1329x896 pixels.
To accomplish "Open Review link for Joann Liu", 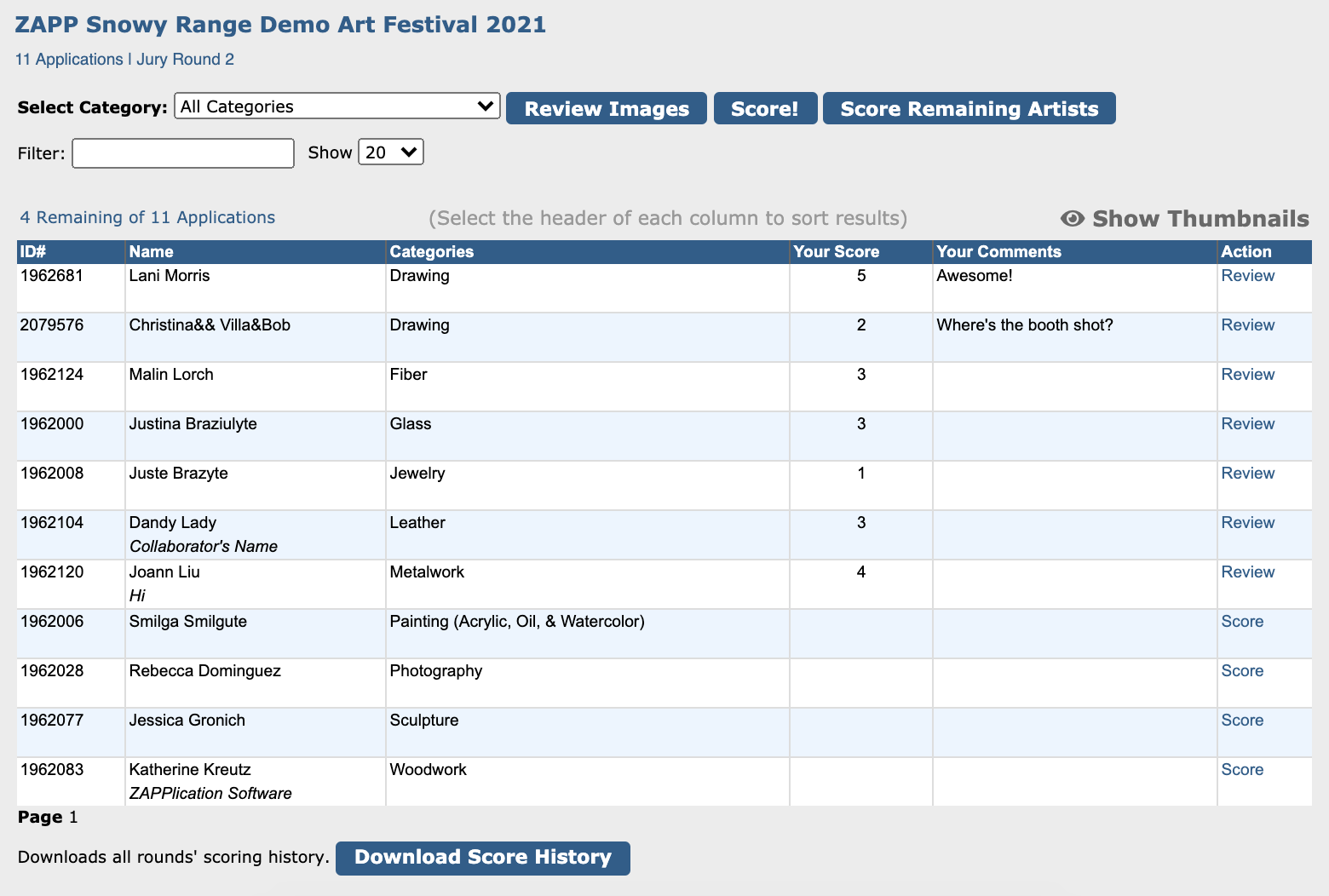I will (x=1247, y=572).
